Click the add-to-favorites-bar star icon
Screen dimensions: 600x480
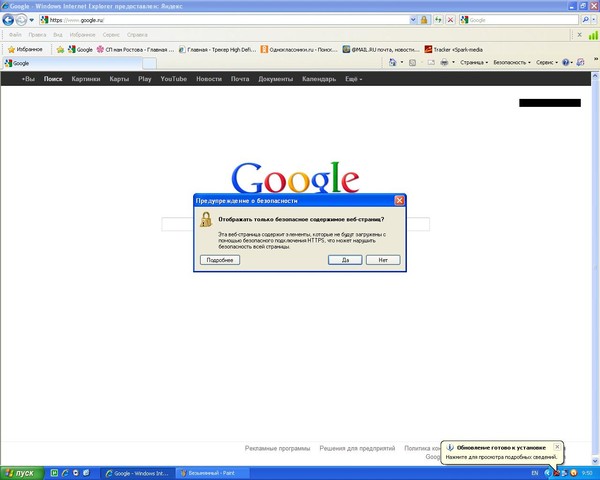(x=60, y=49)
